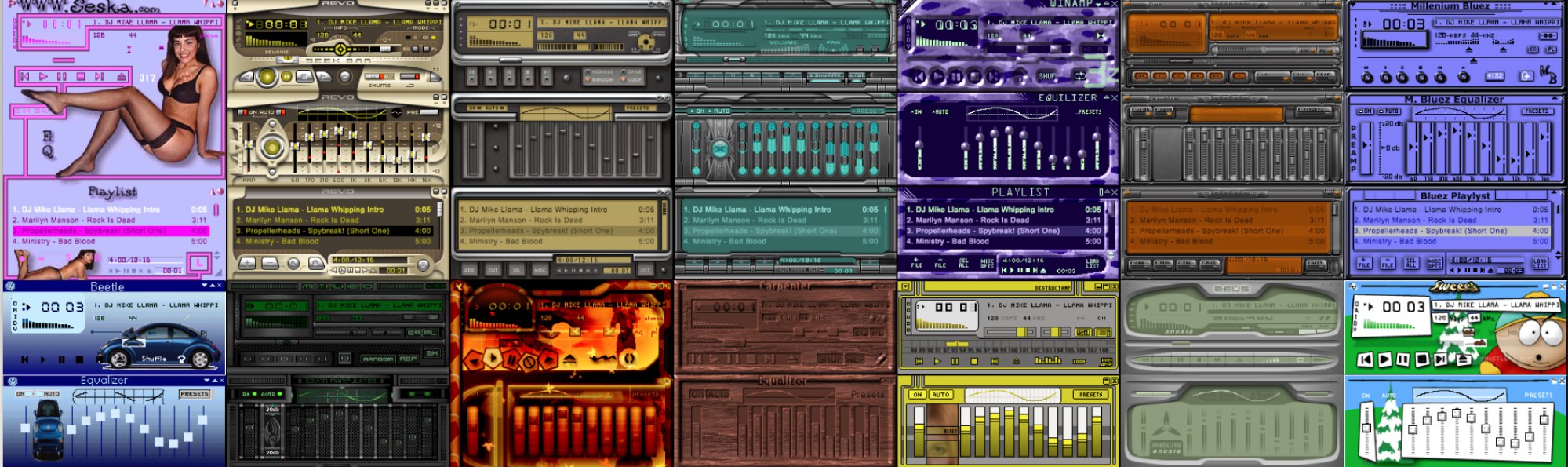Click play on the purple camo Winamp skin
This screenshot has width=1568, height=467.
[939, 76]
